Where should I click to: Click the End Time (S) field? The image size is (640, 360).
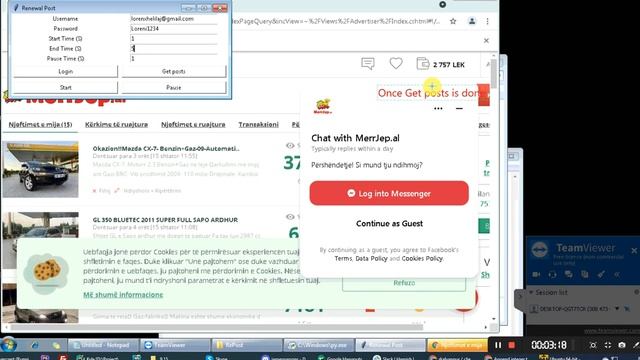click(x=173, y=48)
